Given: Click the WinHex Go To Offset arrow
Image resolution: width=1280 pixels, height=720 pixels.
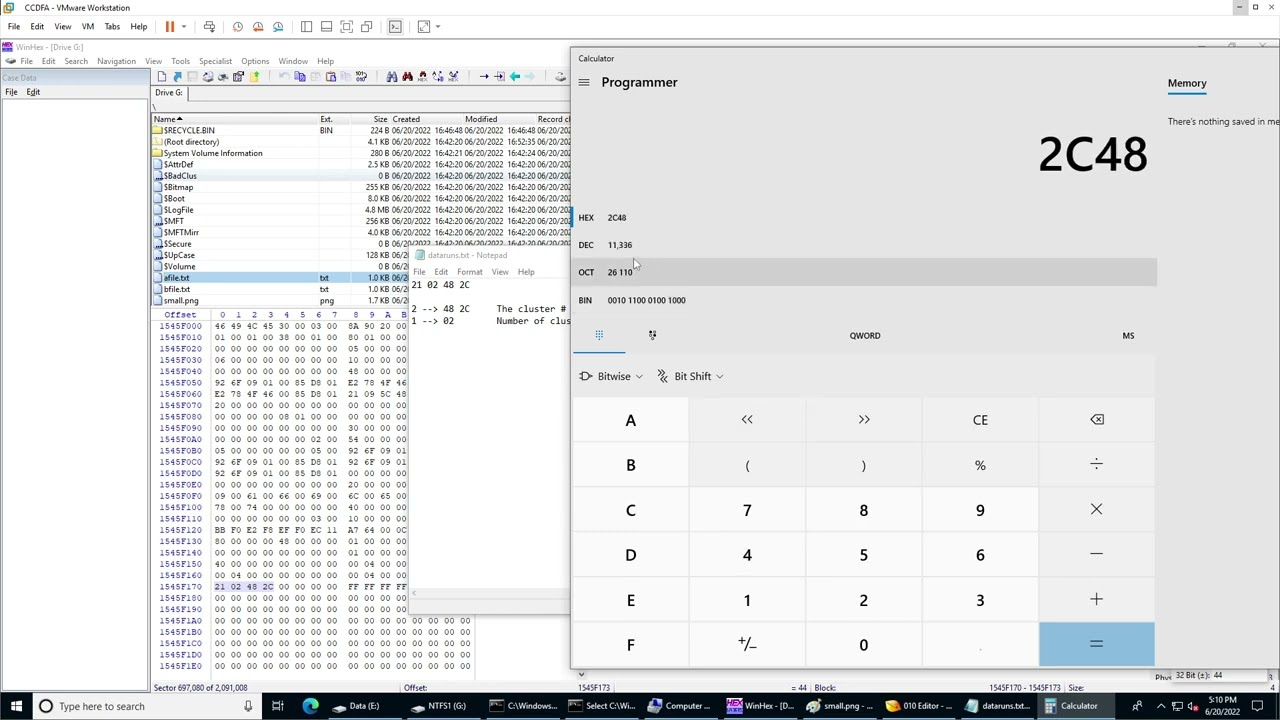Looking at the screenshot, I should click(x=484, y=77).
